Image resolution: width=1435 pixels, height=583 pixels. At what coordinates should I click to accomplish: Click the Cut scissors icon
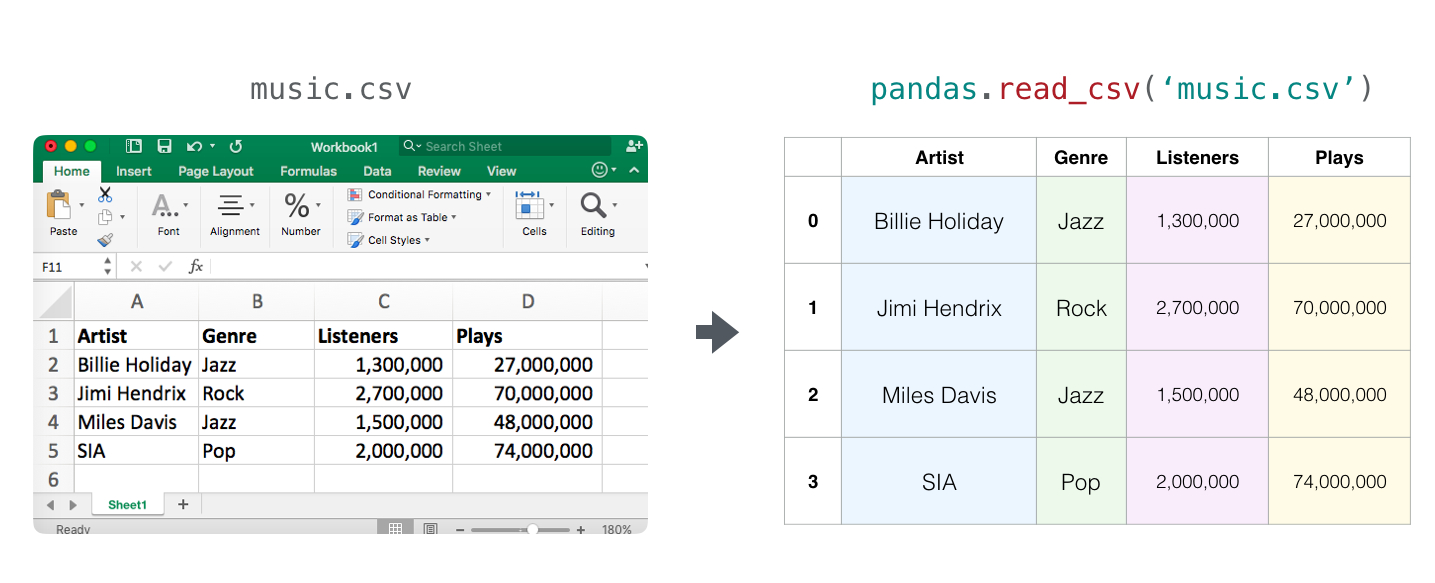click(104, 196)
